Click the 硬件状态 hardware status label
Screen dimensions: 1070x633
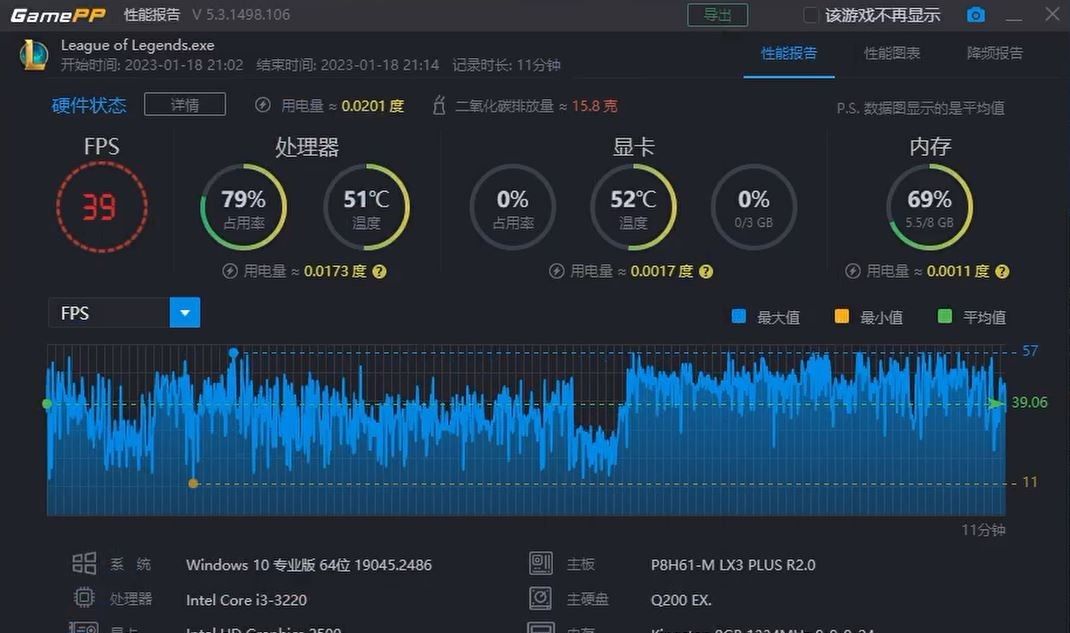[x=88, y=103]
